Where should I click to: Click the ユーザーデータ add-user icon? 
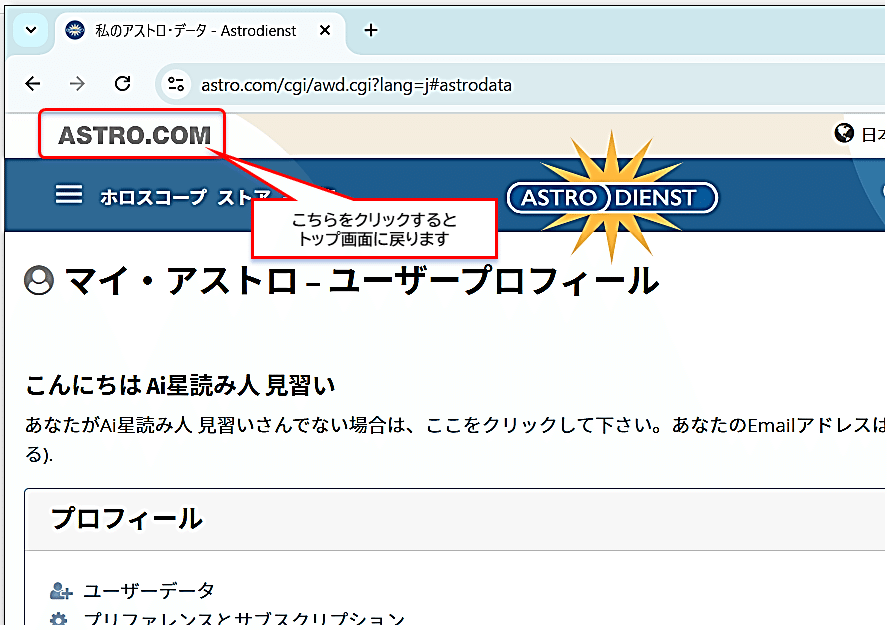tap(61, 591)
